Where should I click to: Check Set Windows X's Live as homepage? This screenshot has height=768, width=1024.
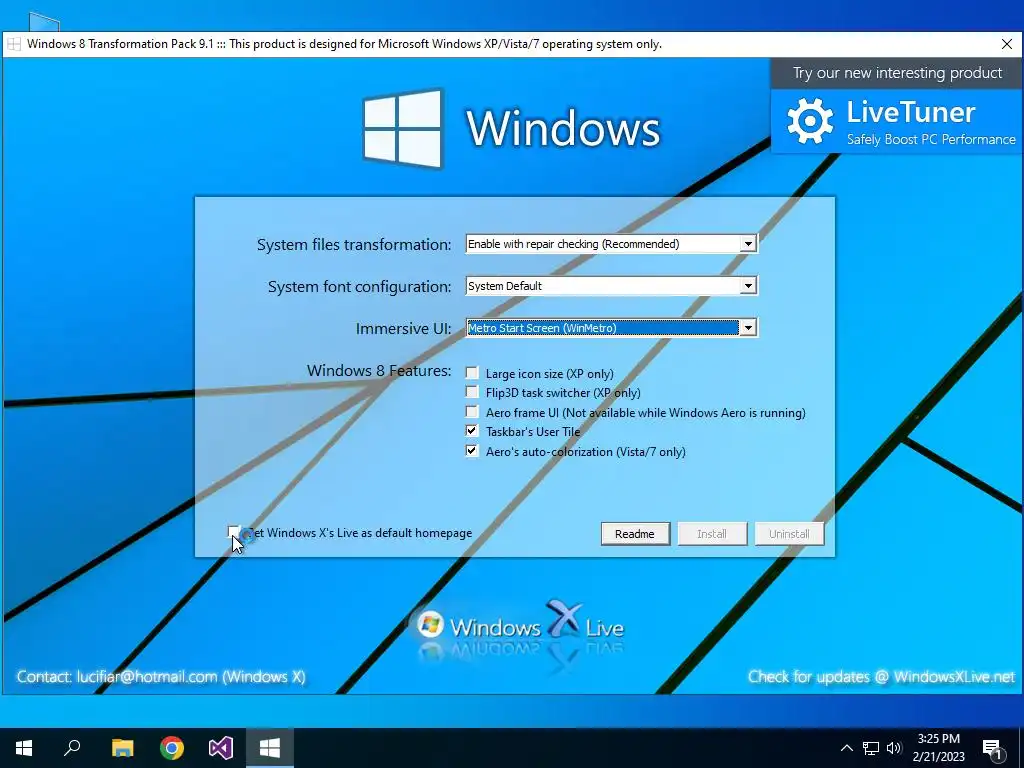pyautogui.click(x=234, y=532)
